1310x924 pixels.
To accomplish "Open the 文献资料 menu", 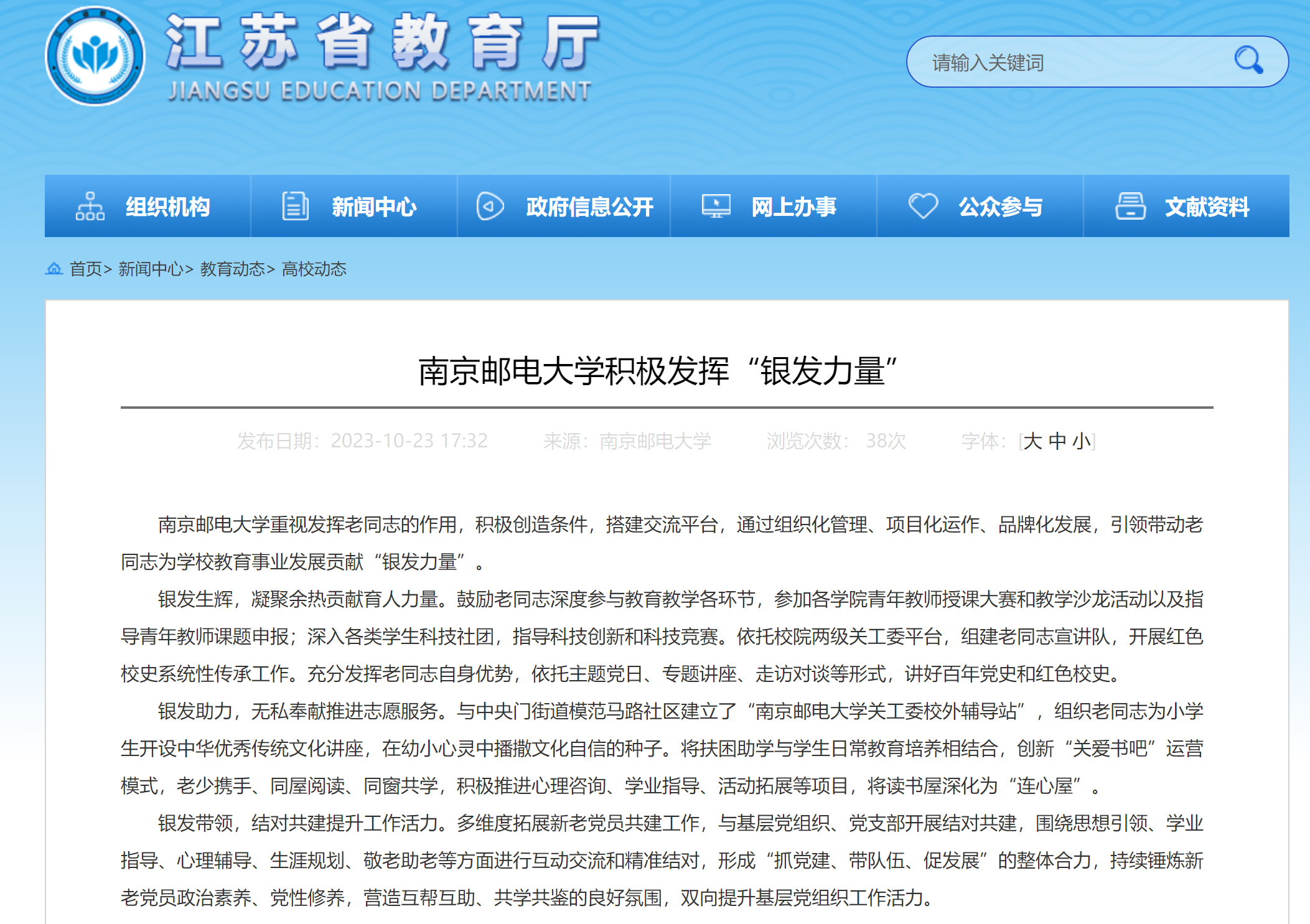I will click(x=1207, y=207).
